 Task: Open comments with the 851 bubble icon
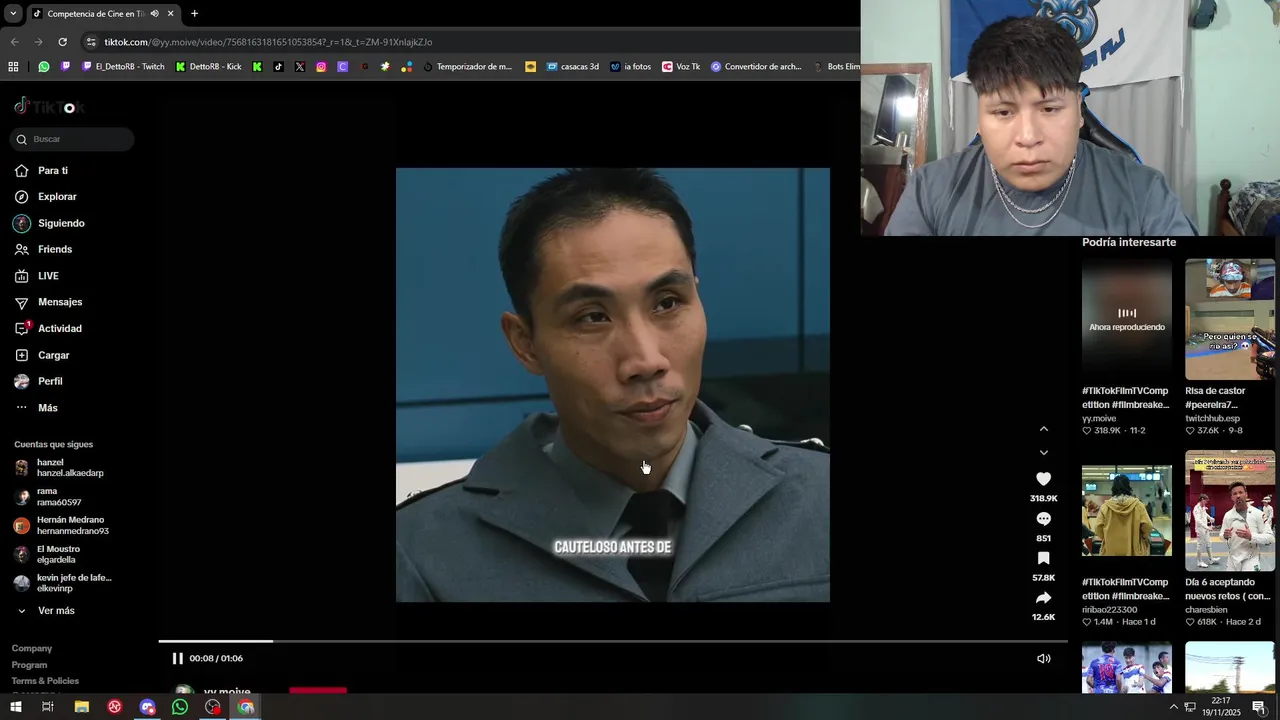coord(1043,519)
